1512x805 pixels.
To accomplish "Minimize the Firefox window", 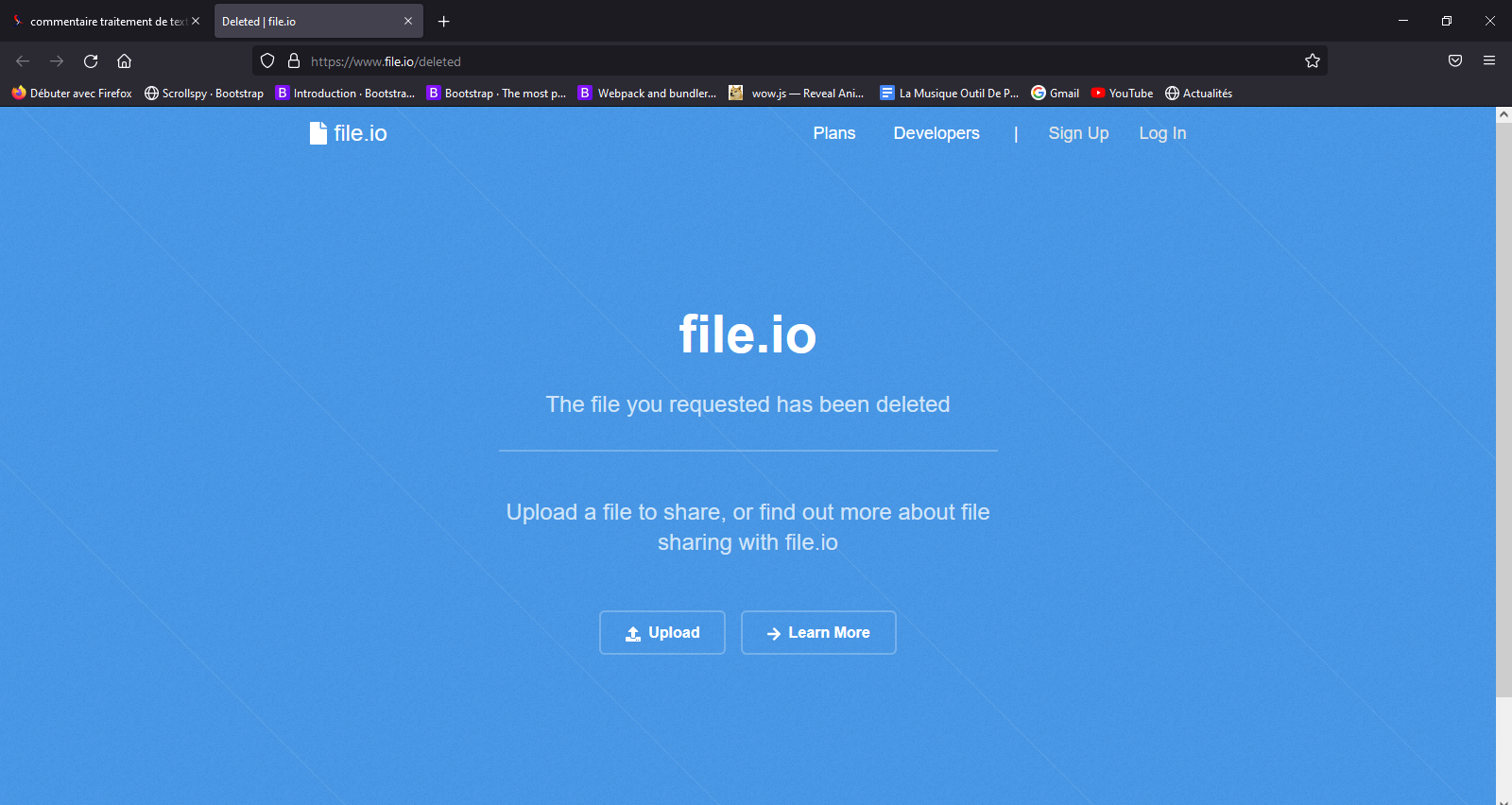I will (x=1403, y=21).
